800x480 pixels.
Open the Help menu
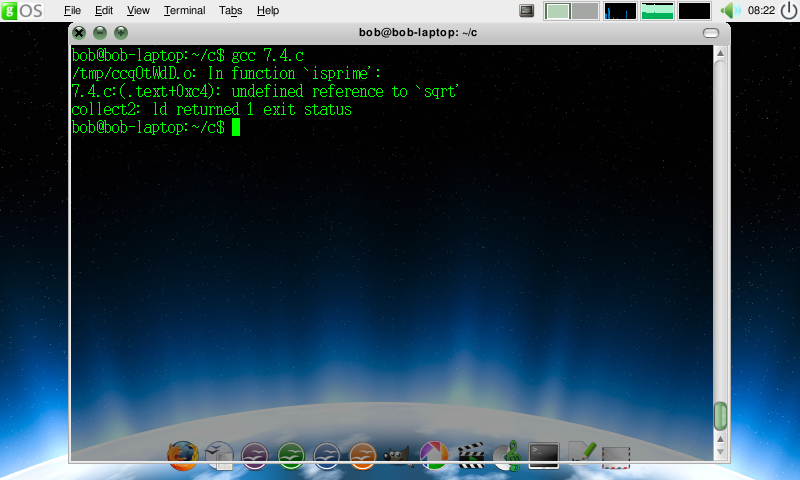[267, 11]
